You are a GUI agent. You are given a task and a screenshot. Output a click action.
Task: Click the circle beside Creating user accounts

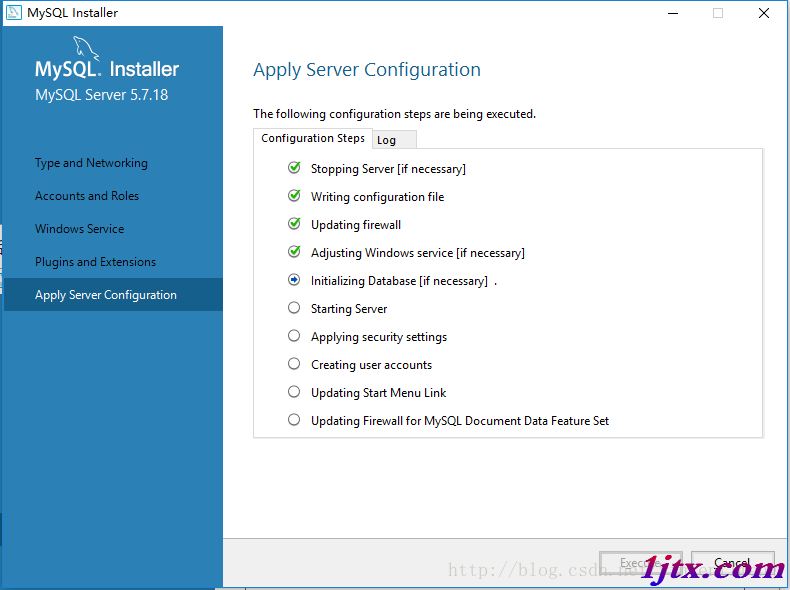point(294,364)
